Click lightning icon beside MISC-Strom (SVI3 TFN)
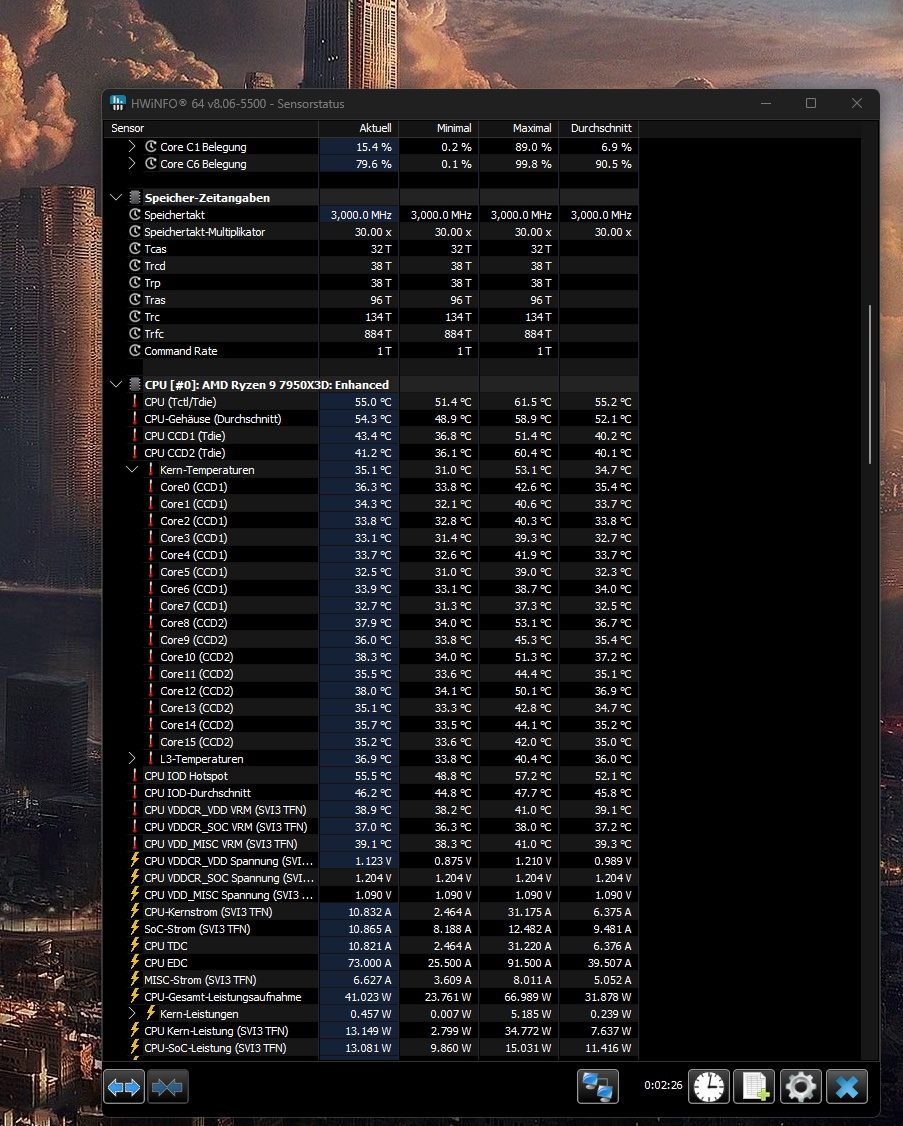This screenshot has width=903, height=1126. (x=134, y=980)
